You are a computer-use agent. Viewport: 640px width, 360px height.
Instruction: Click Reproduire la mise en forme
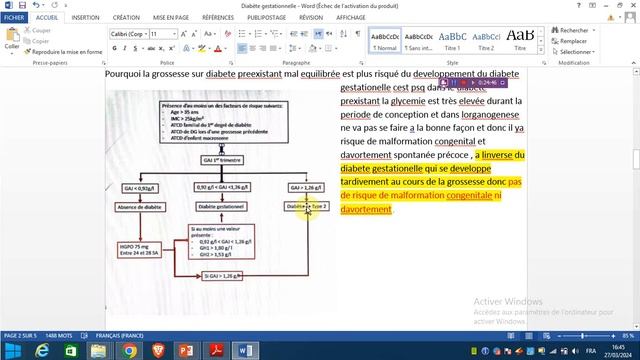click(63, 52)
